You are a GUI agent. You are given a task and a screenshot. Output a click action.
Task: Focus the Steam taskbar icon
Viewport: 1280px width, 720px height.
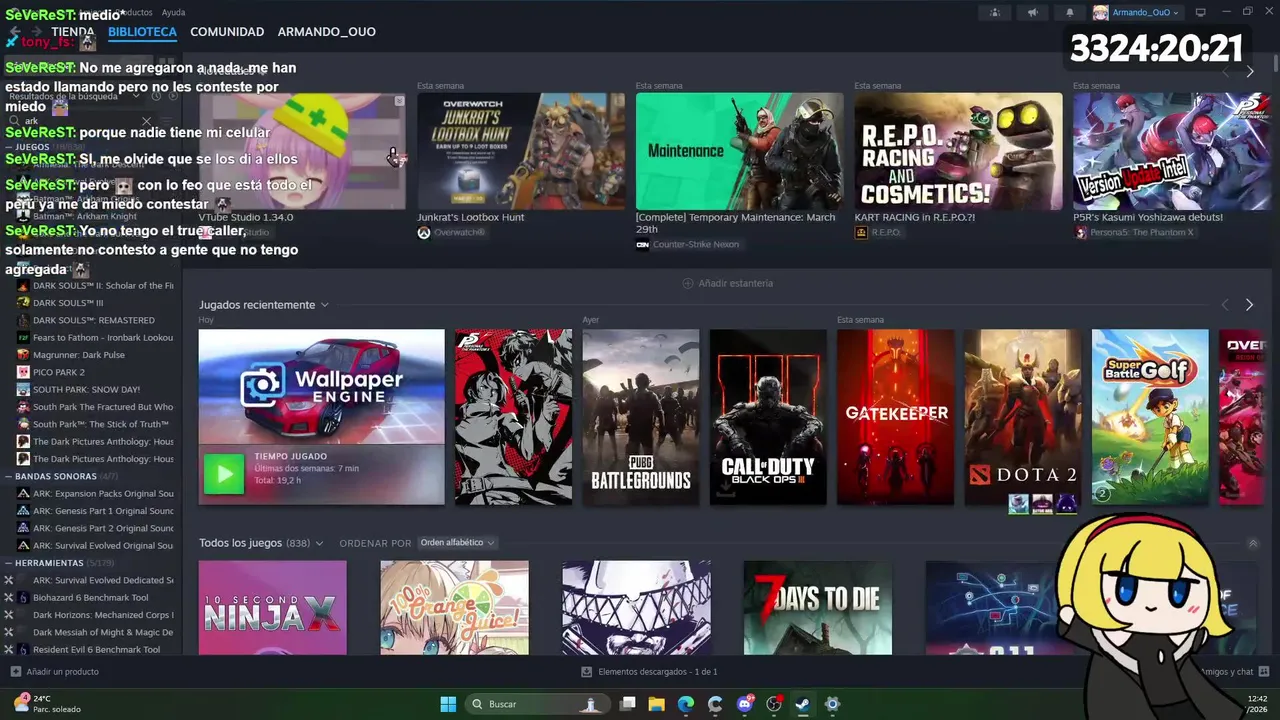[803, 704]
